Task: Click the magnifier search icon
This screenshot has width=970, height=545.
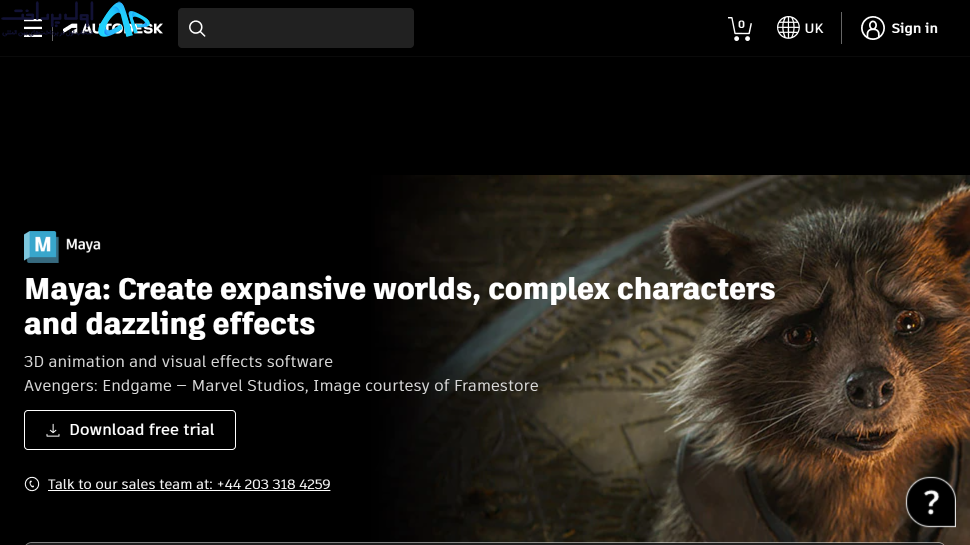Action: pos(197,28)
